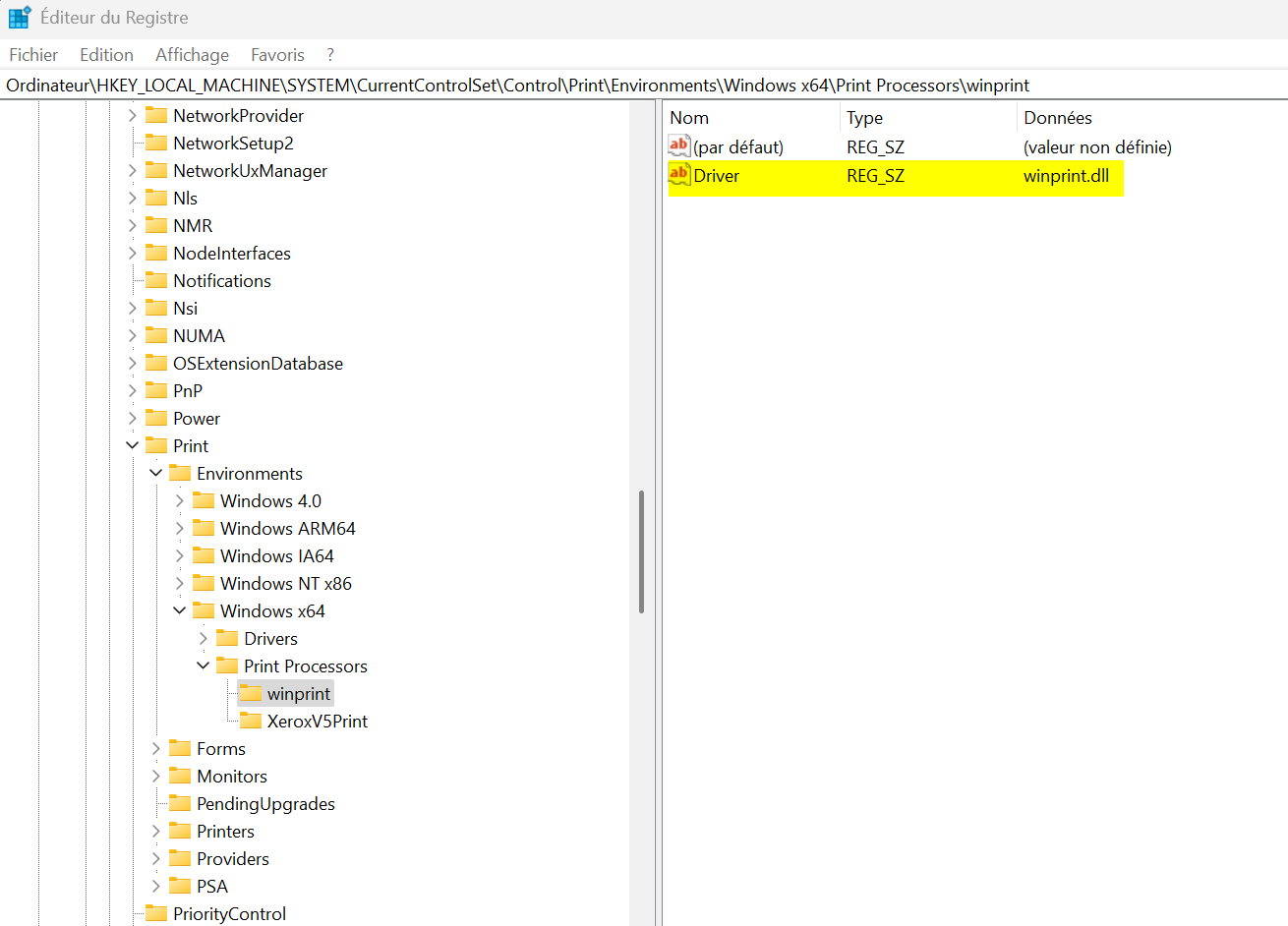The height and width of the screenshot is (926, 1288).
Task: Click the PriorityControl folder icon
Action: click(156, 913)
